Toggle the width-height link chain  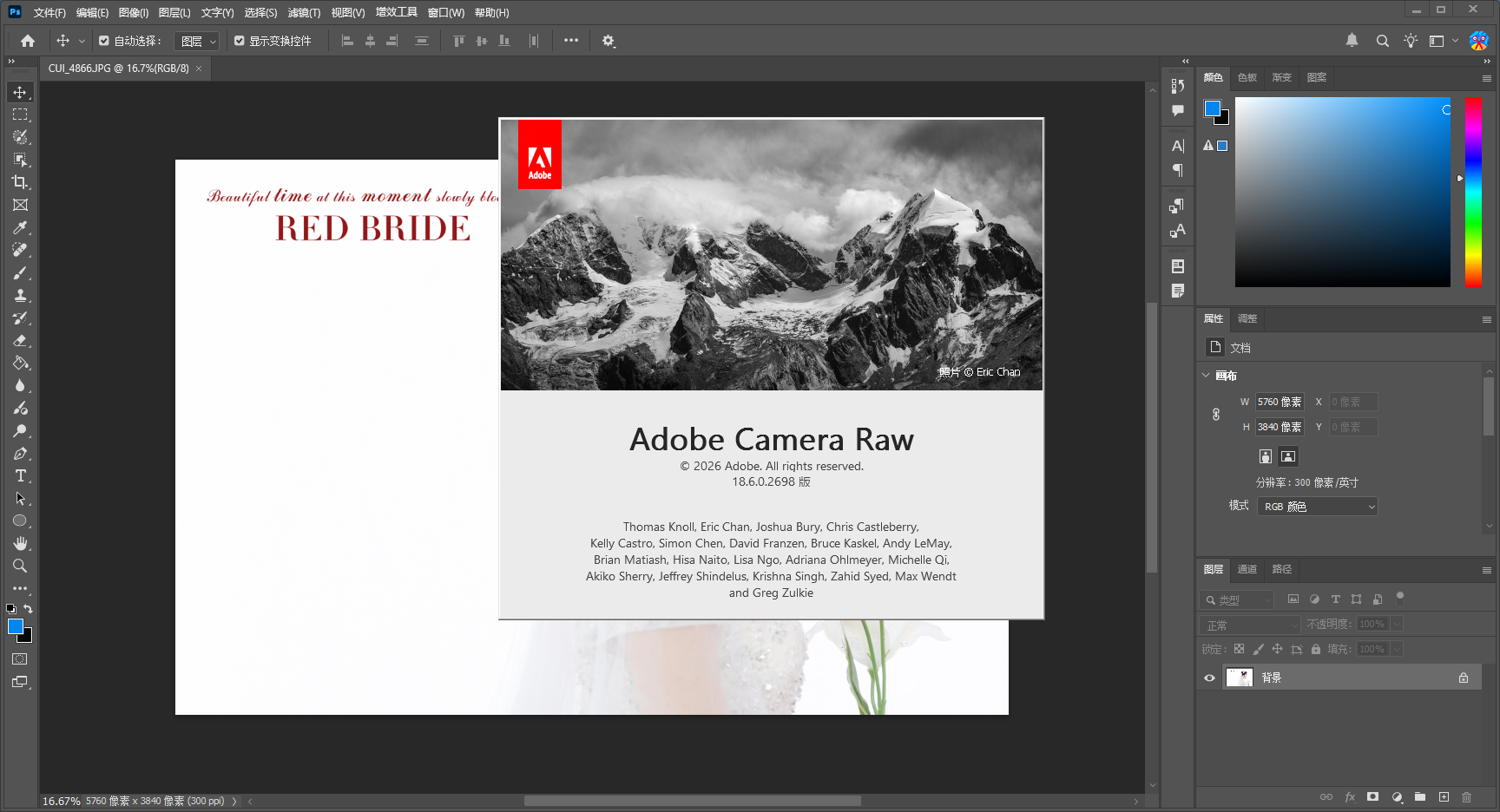1216,415
